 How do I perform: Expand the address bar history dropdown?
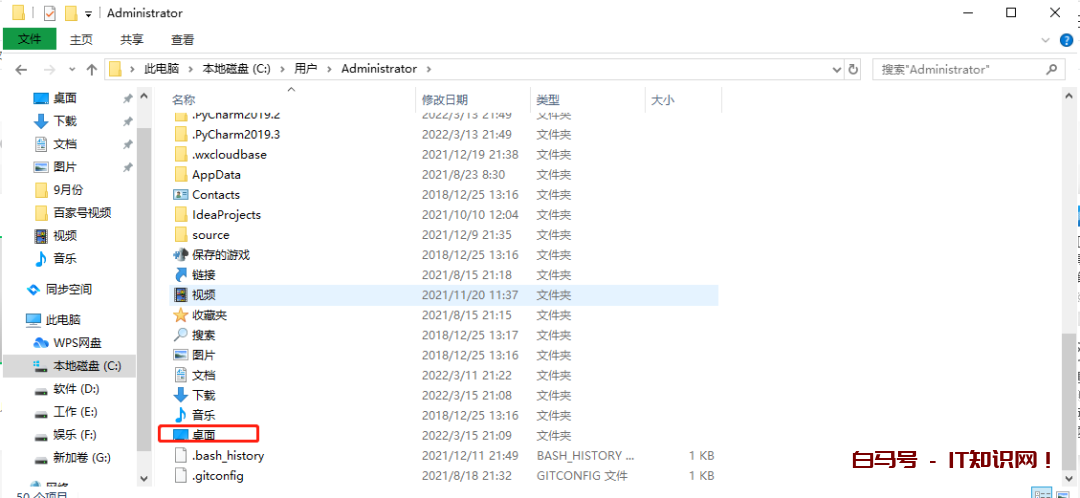(836, 69)
